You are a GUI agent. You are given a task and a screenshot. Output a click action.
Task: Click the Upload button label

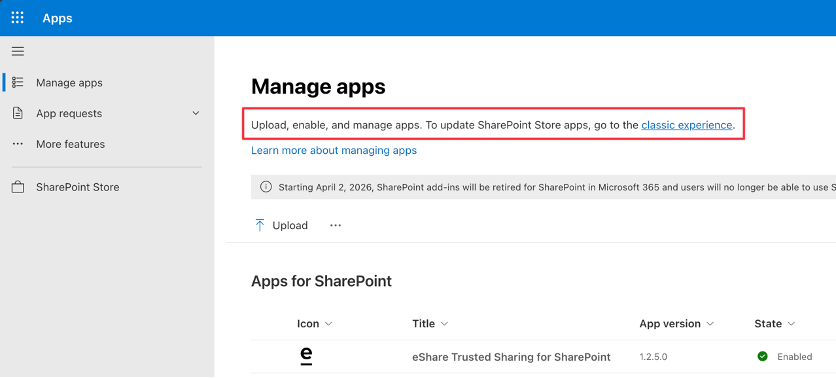click(290, 226)
